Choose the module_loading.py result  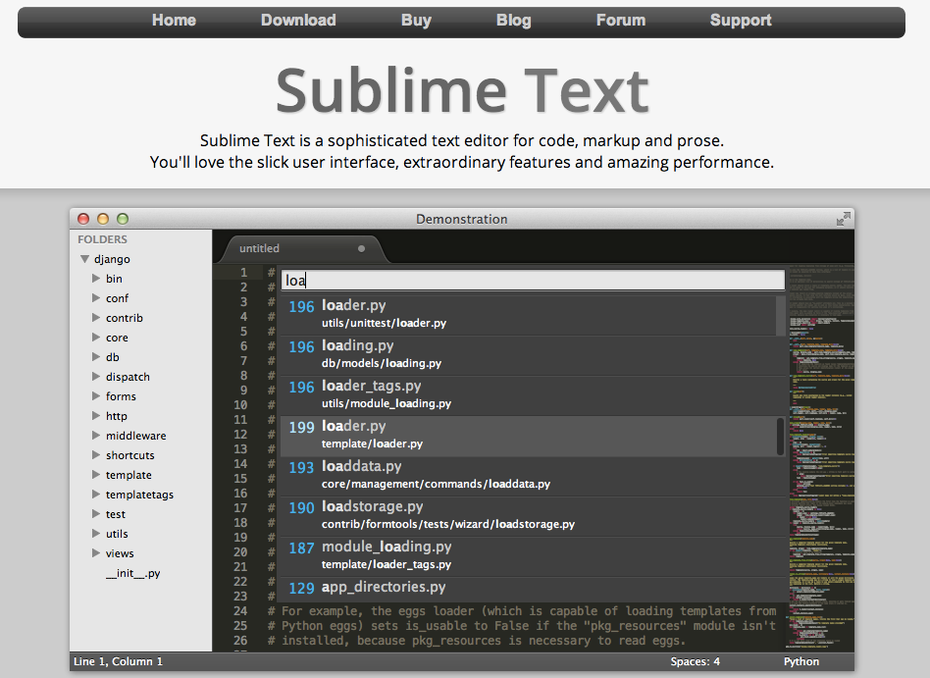tap(532, 558)
